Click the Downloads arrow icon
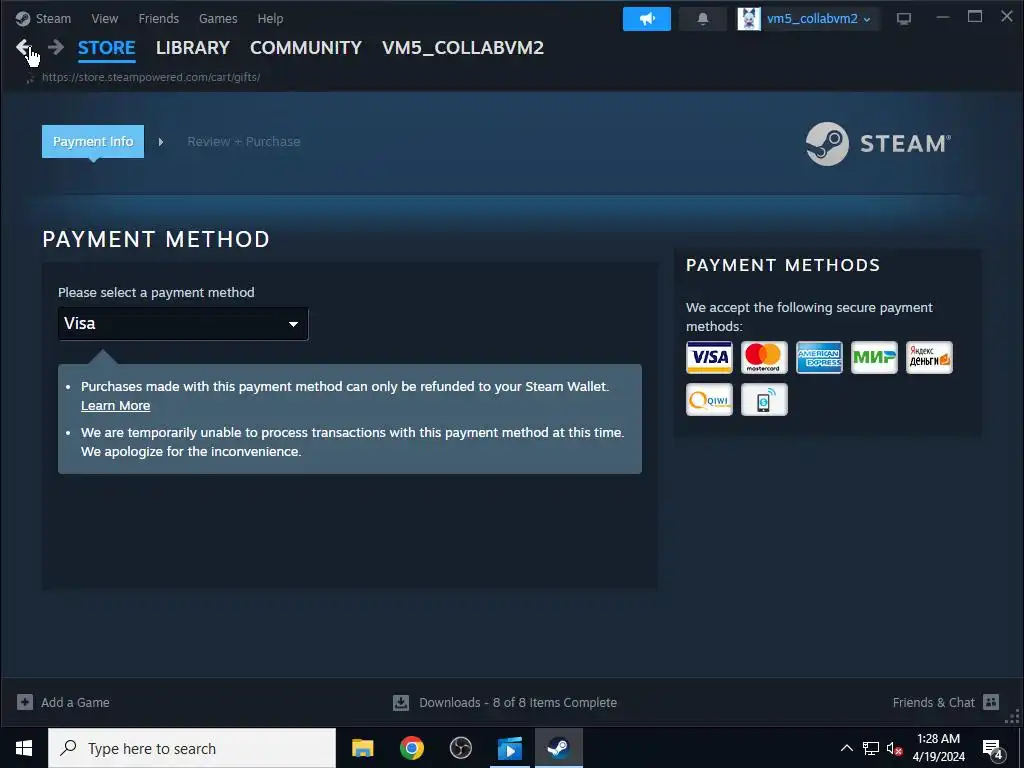Viewport: 1024px width, 768px height. pyautogui.click(x=401, y=703)
